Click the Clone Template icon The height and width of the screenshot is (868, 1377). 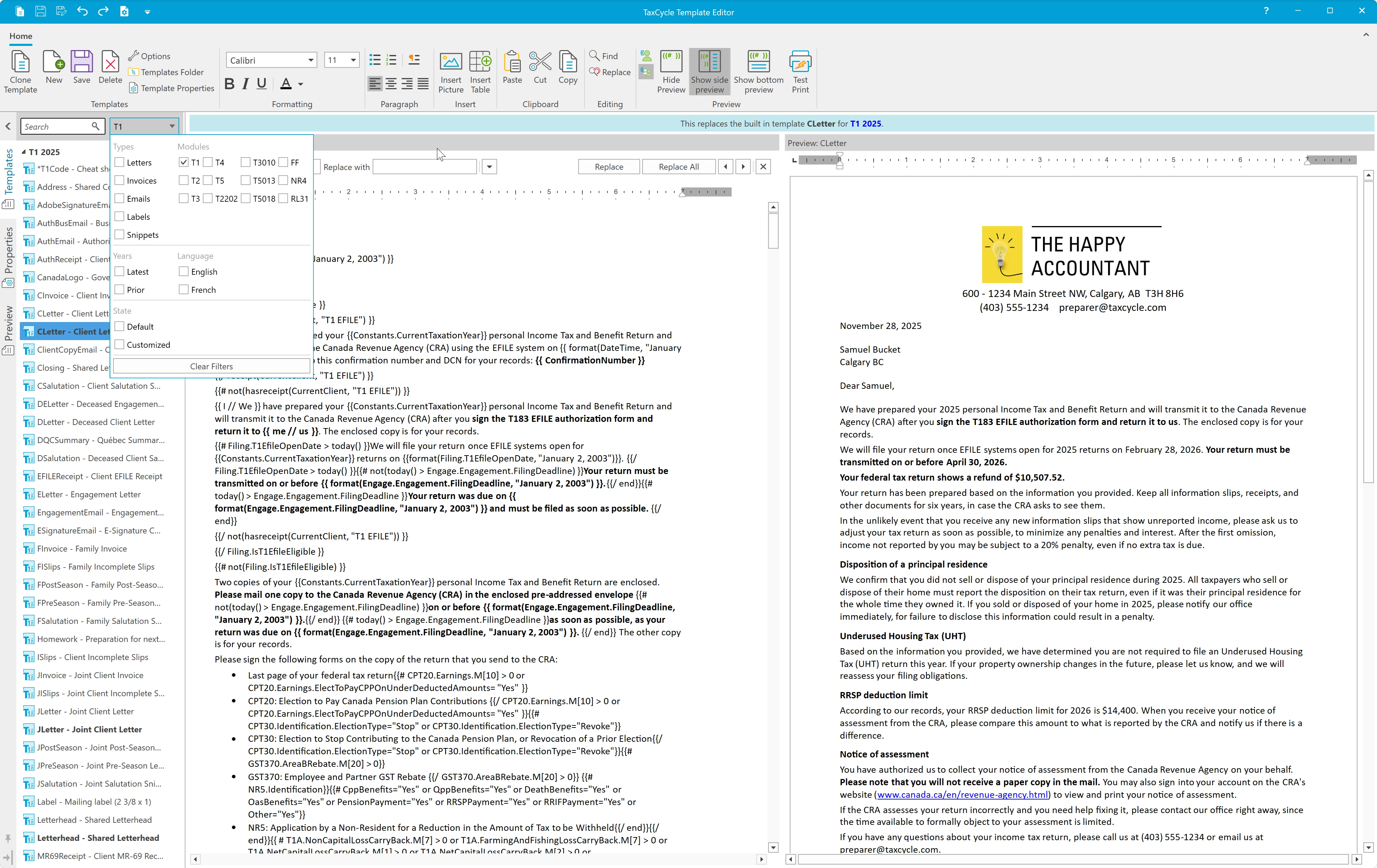click(x=20, y=71)
